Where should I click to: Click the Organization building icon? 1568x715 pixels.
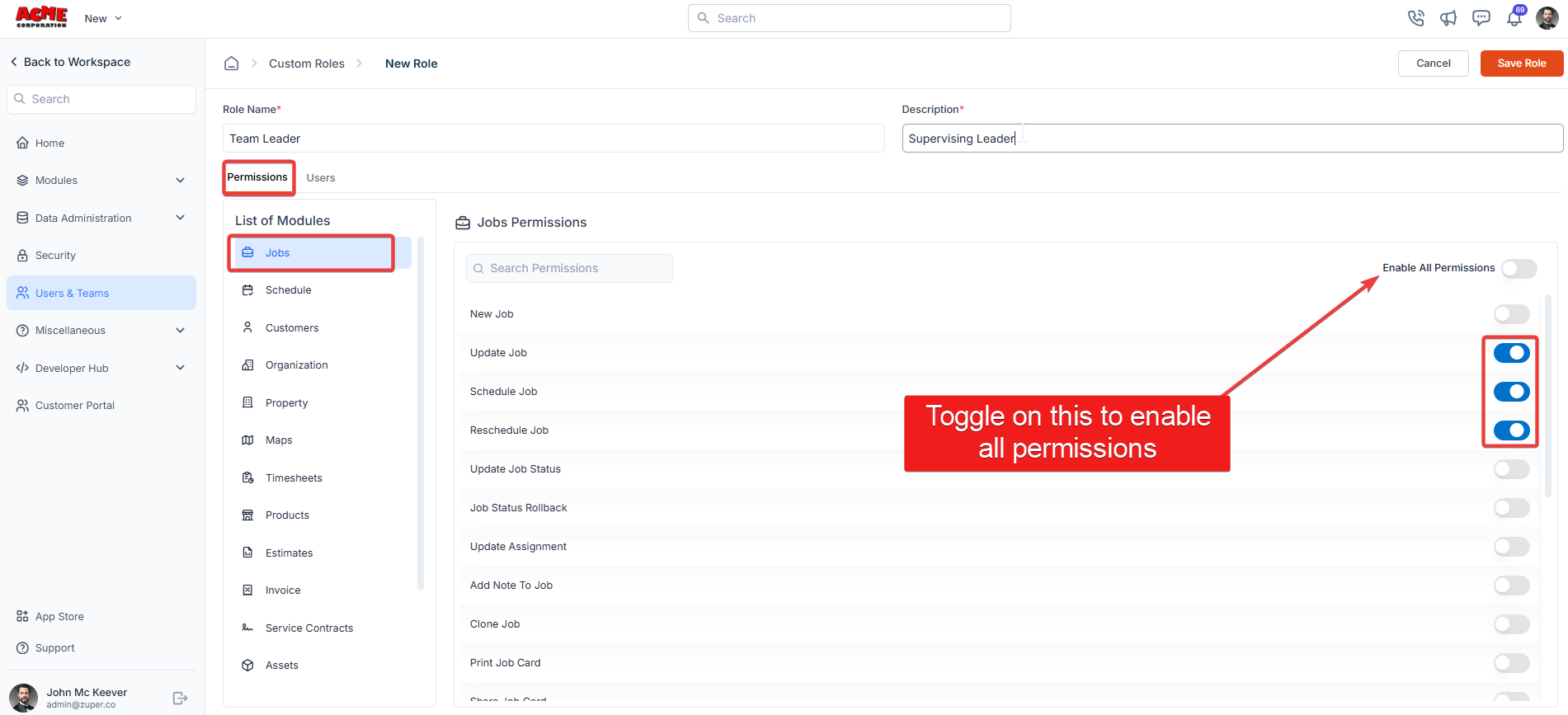click(x=247, y=365)
